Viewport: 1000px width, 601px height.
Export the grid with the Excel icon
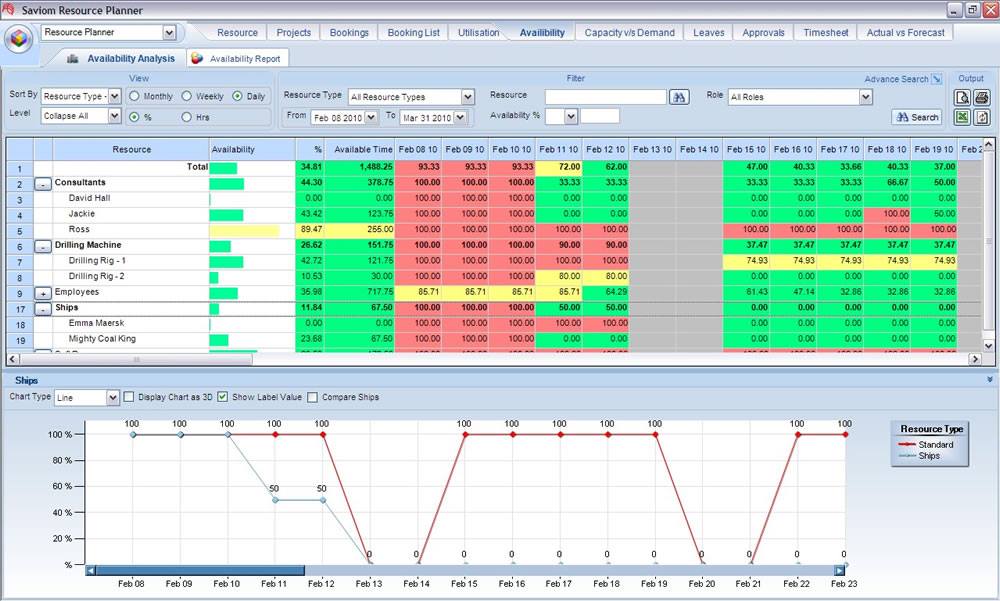pos(962,117)
